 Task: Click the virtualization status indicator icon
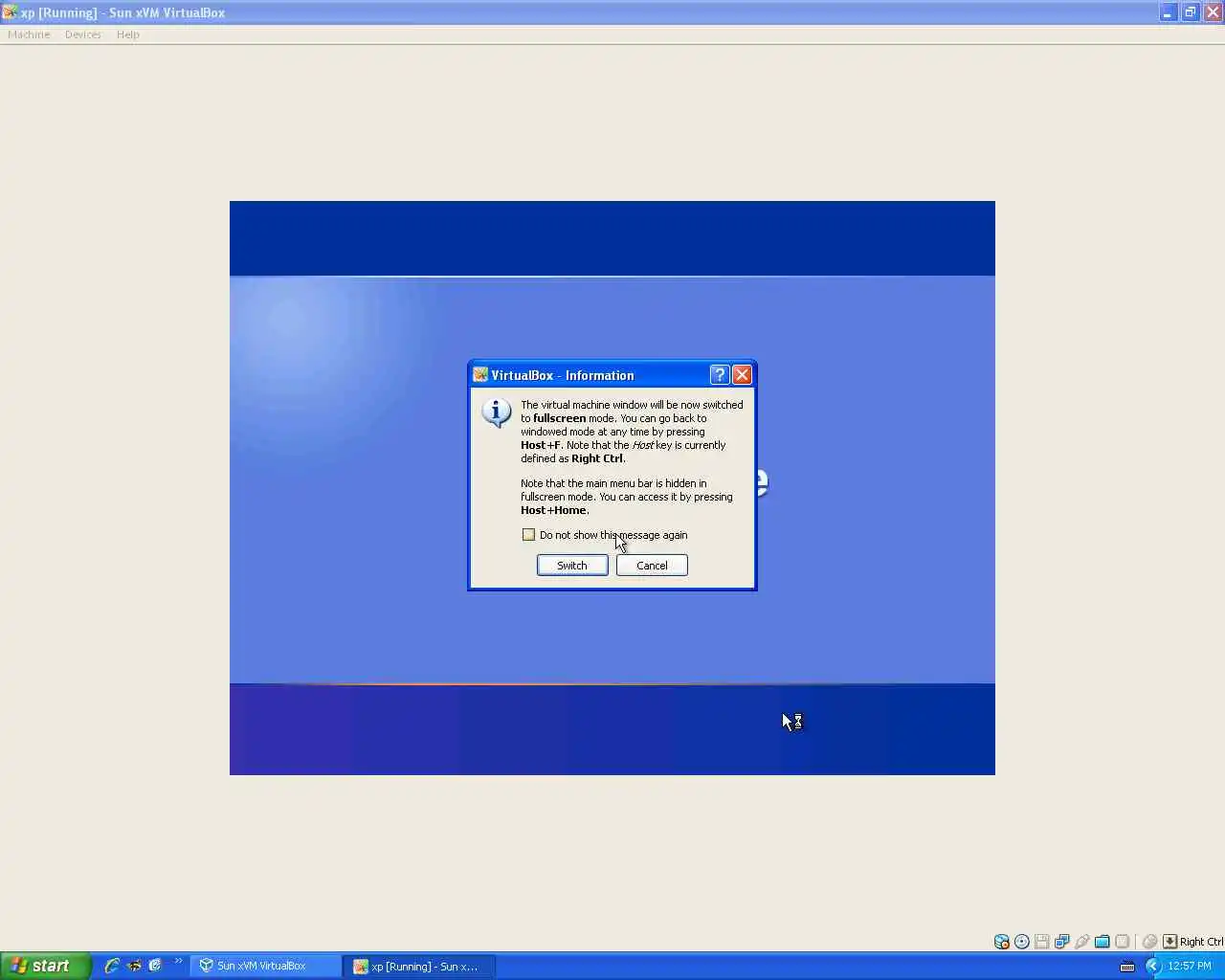(x=1123, y=942)
